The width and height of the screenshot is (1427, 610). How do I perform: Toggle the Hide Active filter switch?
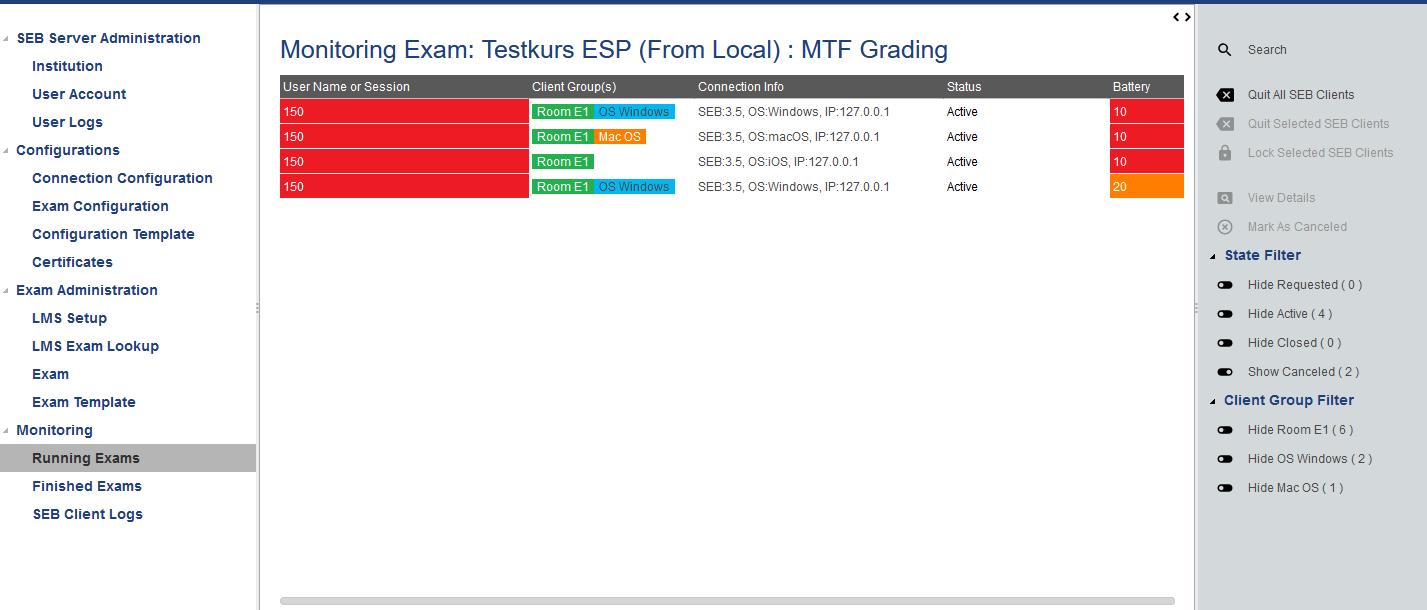click(x=1225, y=314)
